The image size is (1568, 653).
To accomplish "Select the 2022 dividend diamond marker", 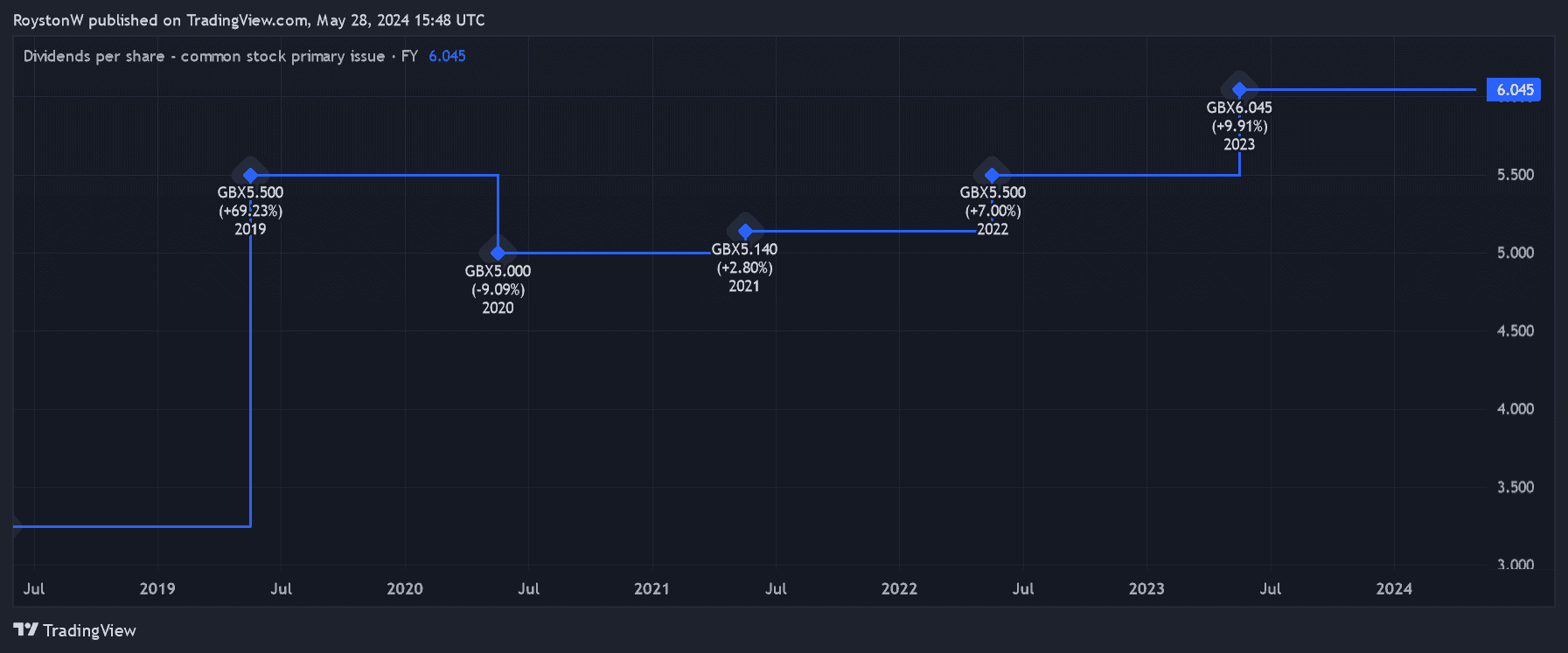I will click(x=992, y=175).
